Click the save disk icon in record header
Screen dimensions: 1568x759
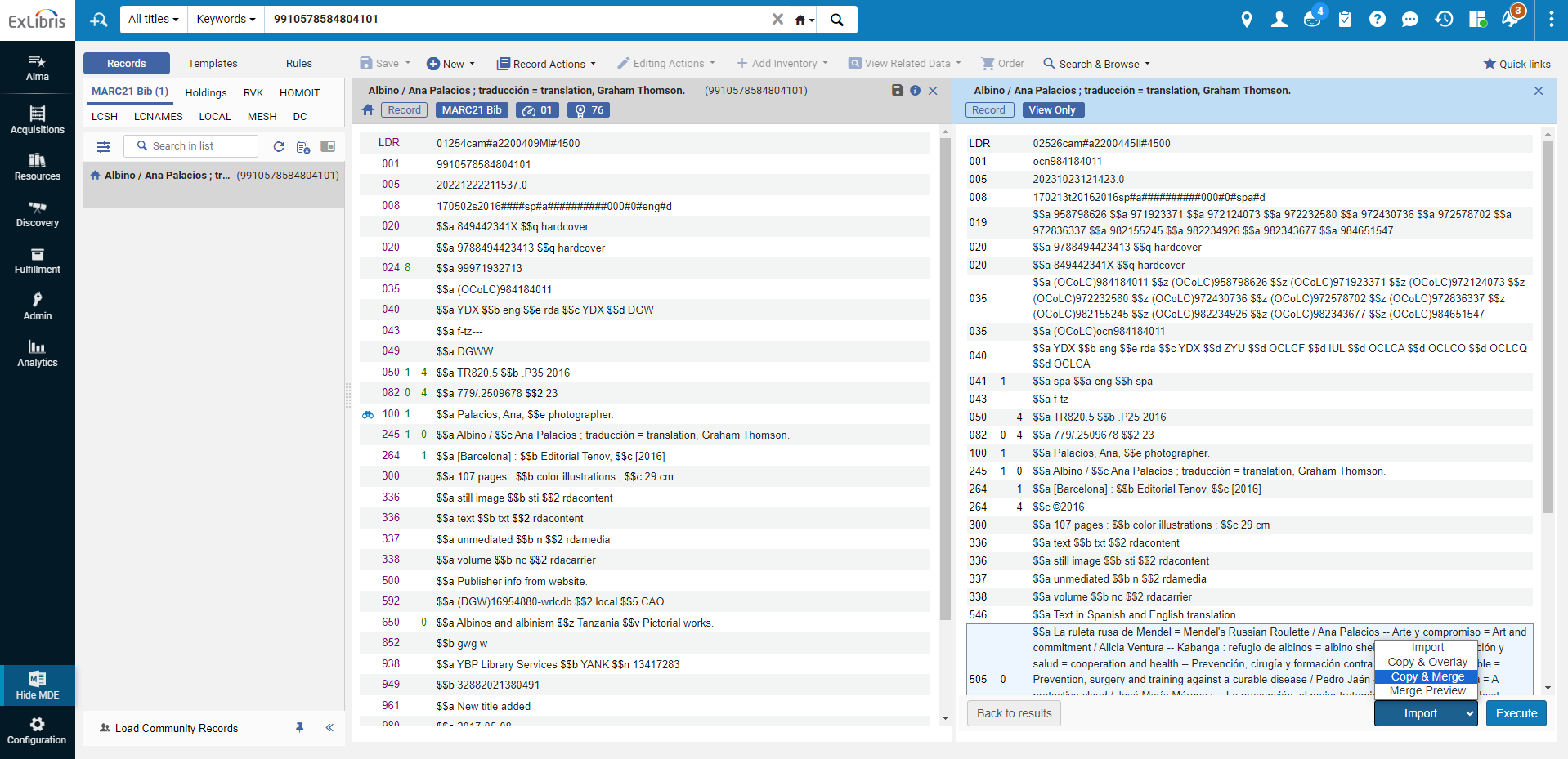click(897, 91)
